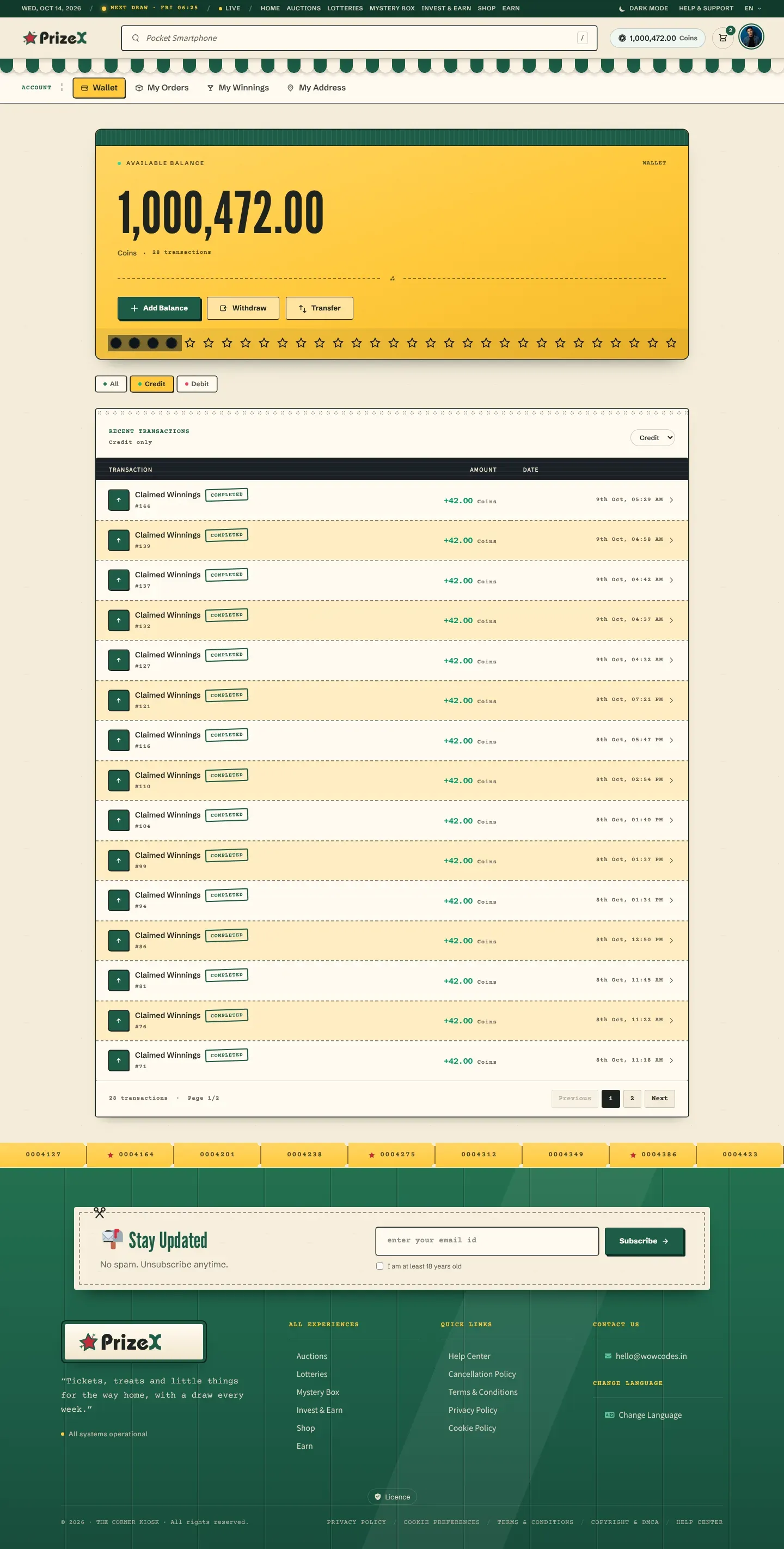The image size is (784, 1549).
Task: Click the search magnifier icon
Action: pyautogui.click(x=135, y=38)
